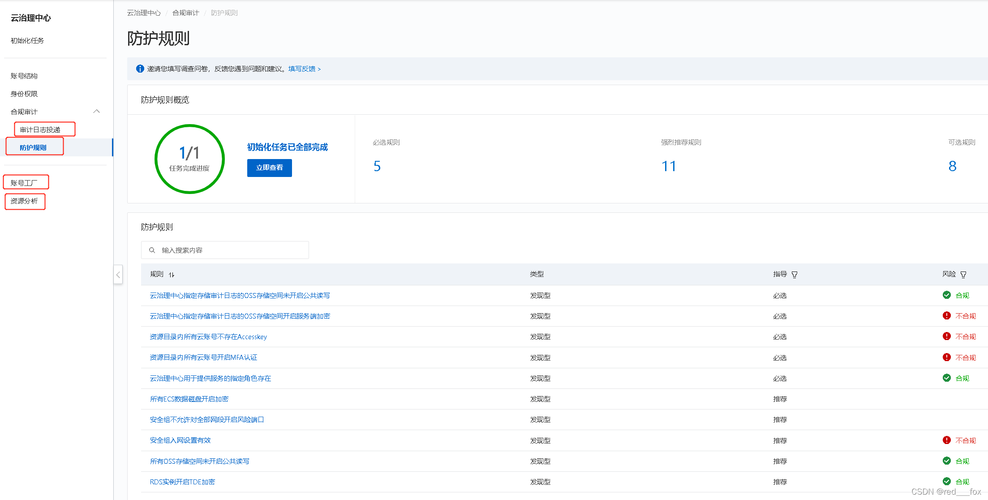This screenshot has width=988, height=500.
Task: Select 防护规则 submenu item
Action: click(x=33, y=148)
